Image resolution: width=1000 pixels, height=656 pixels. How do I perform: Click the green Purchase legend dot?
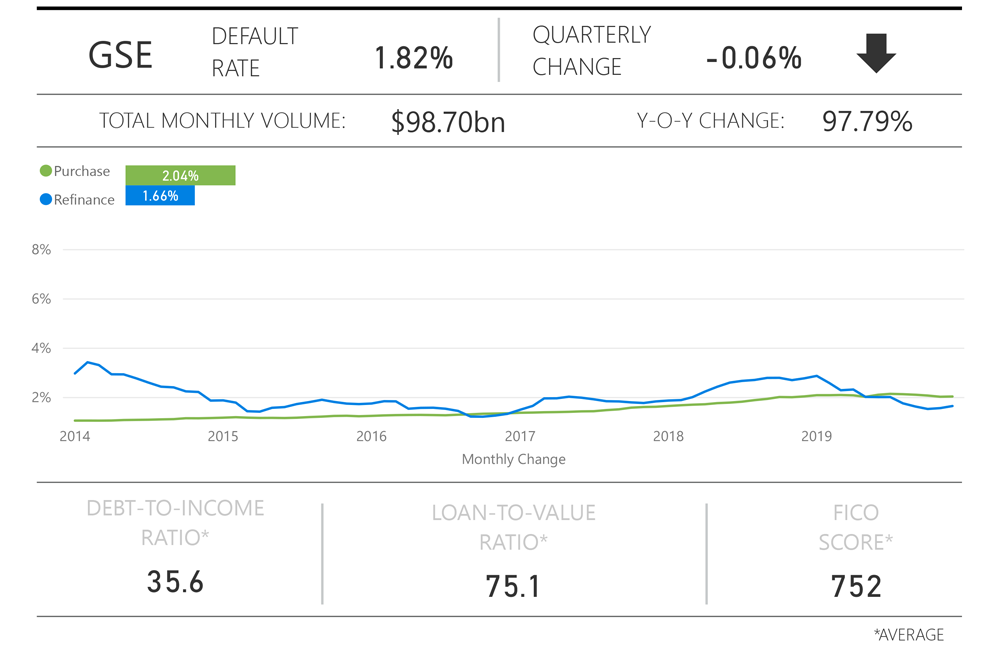click(45, 171)
